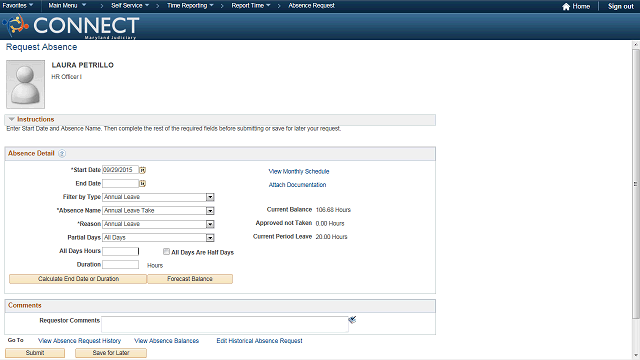The height and width of the screenshot is (360, 640).
Task: Click the scrollbar up arrow
Action: point(636,44)
